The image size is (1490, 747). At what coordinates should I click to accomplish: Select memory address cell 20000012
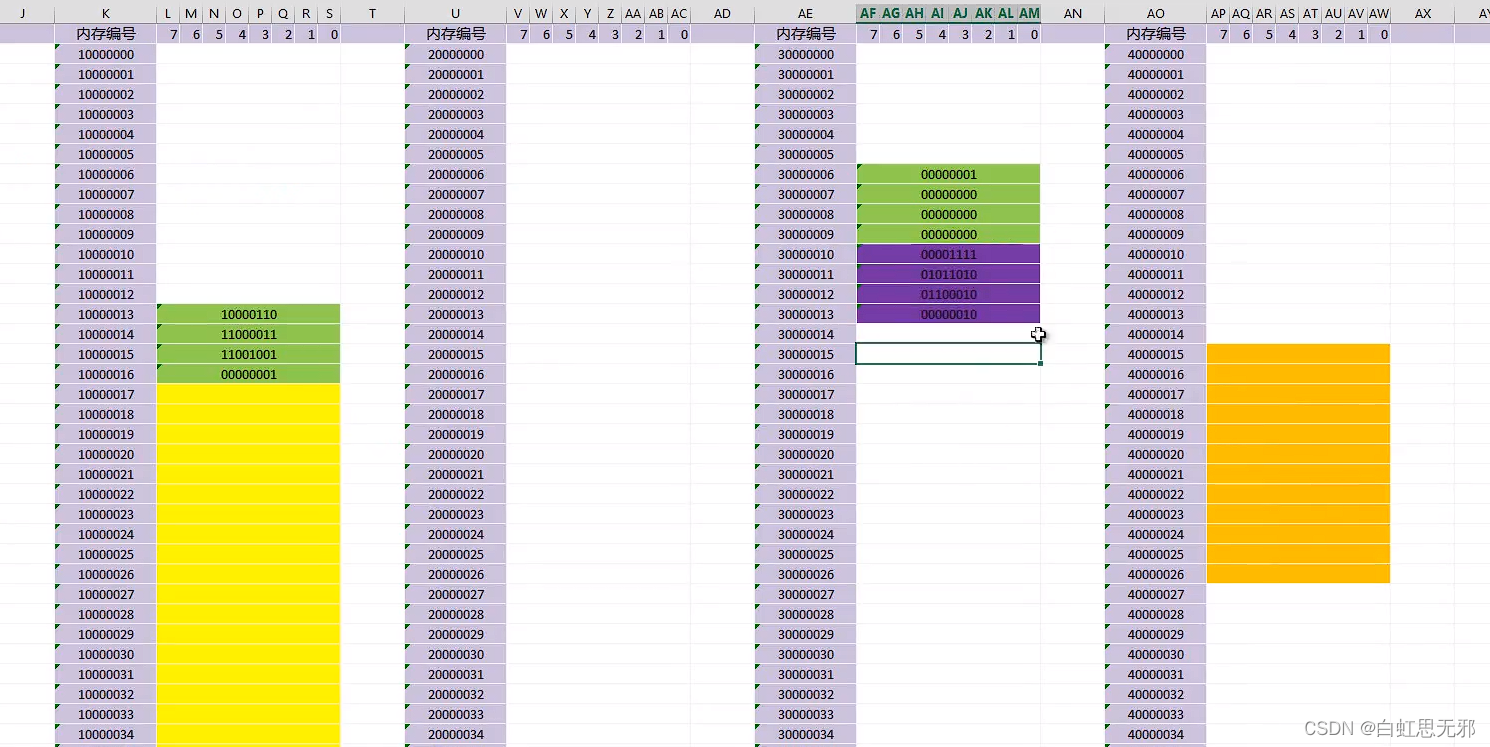pos(456,294)
